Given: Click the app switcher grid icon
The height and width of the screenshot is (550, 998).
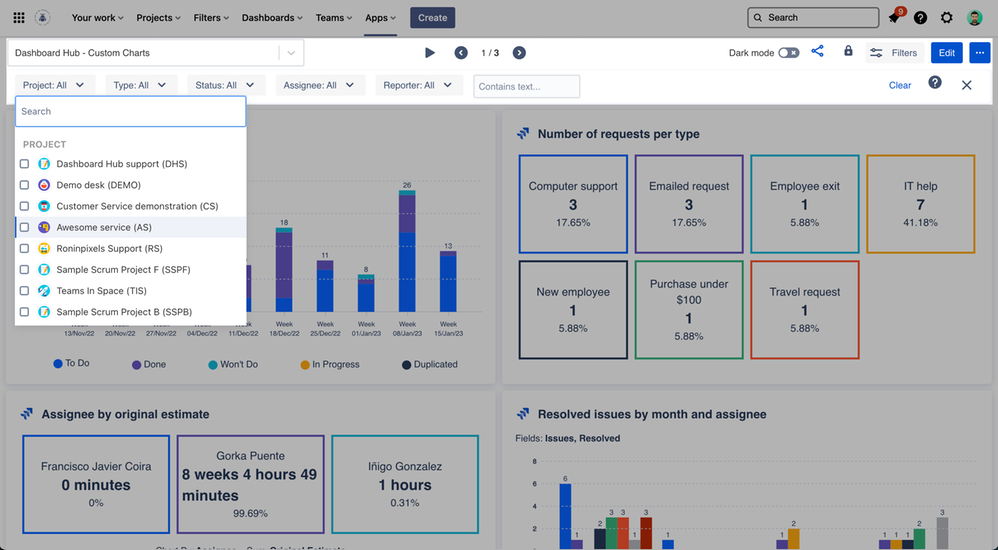Looking at the screenshot, I should click(x=18, y=17).
